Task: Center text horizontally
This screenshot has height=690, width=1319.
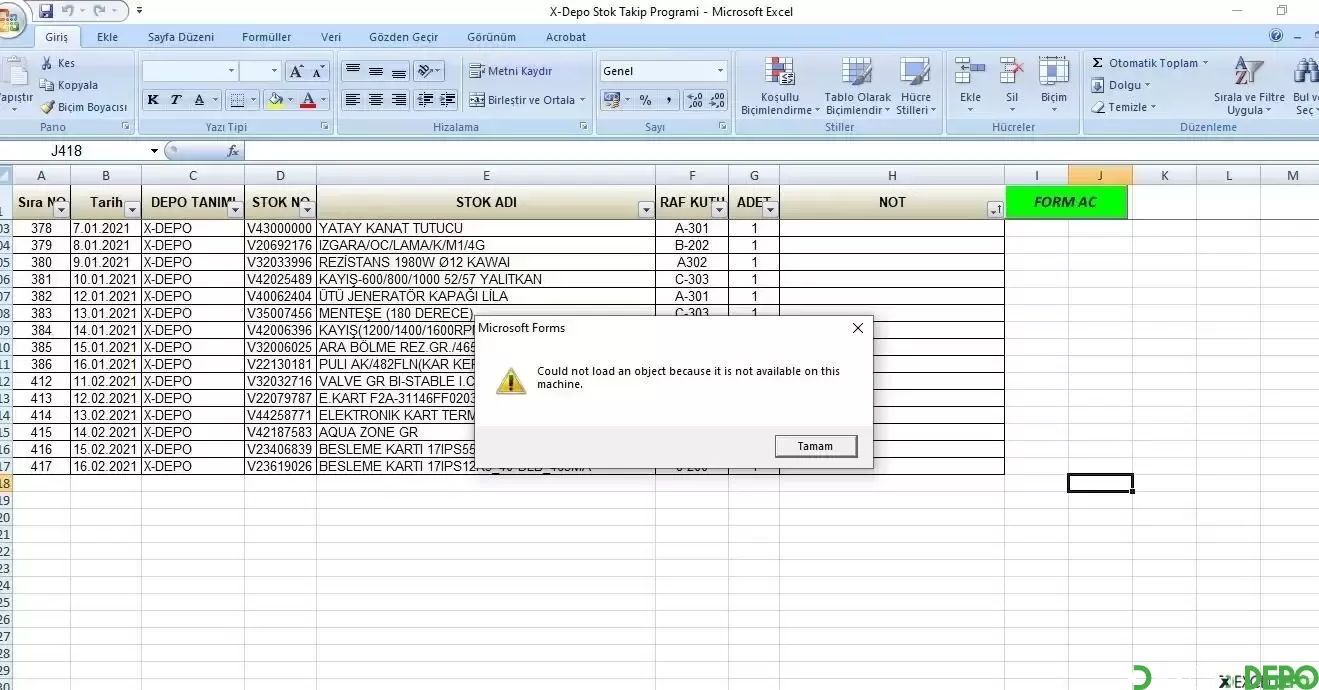Action: pos(376,100)
